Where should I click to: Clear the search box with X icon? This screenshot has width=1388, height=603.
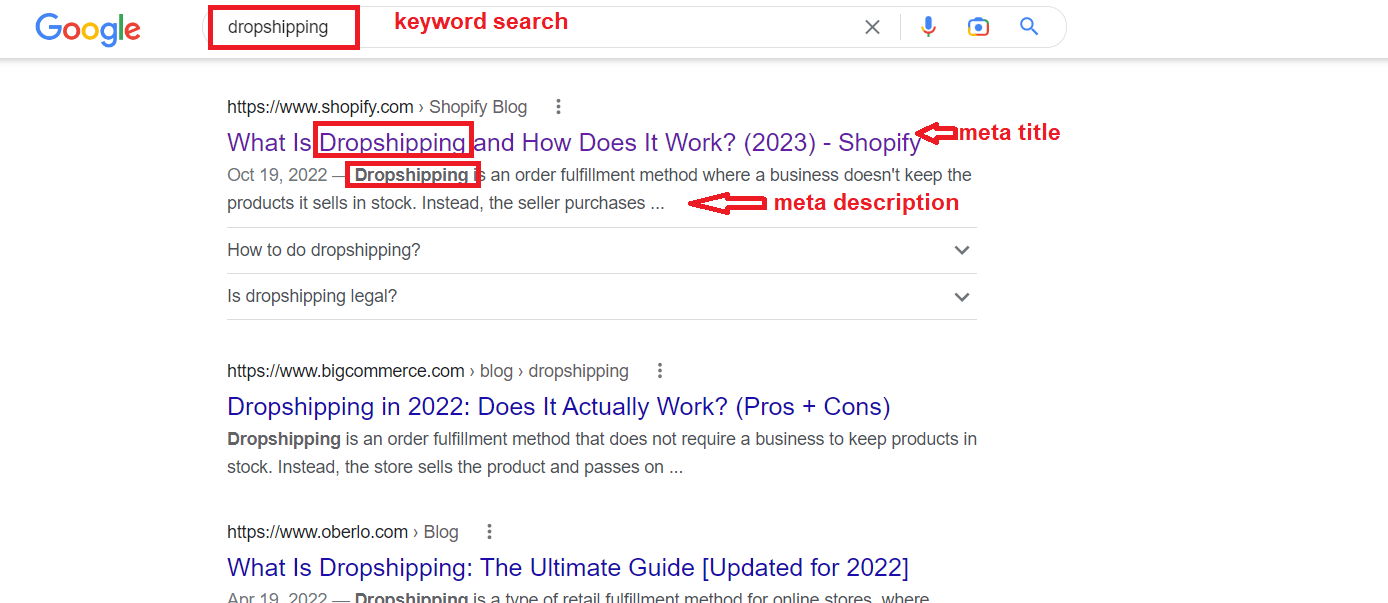tap(872, 27)
